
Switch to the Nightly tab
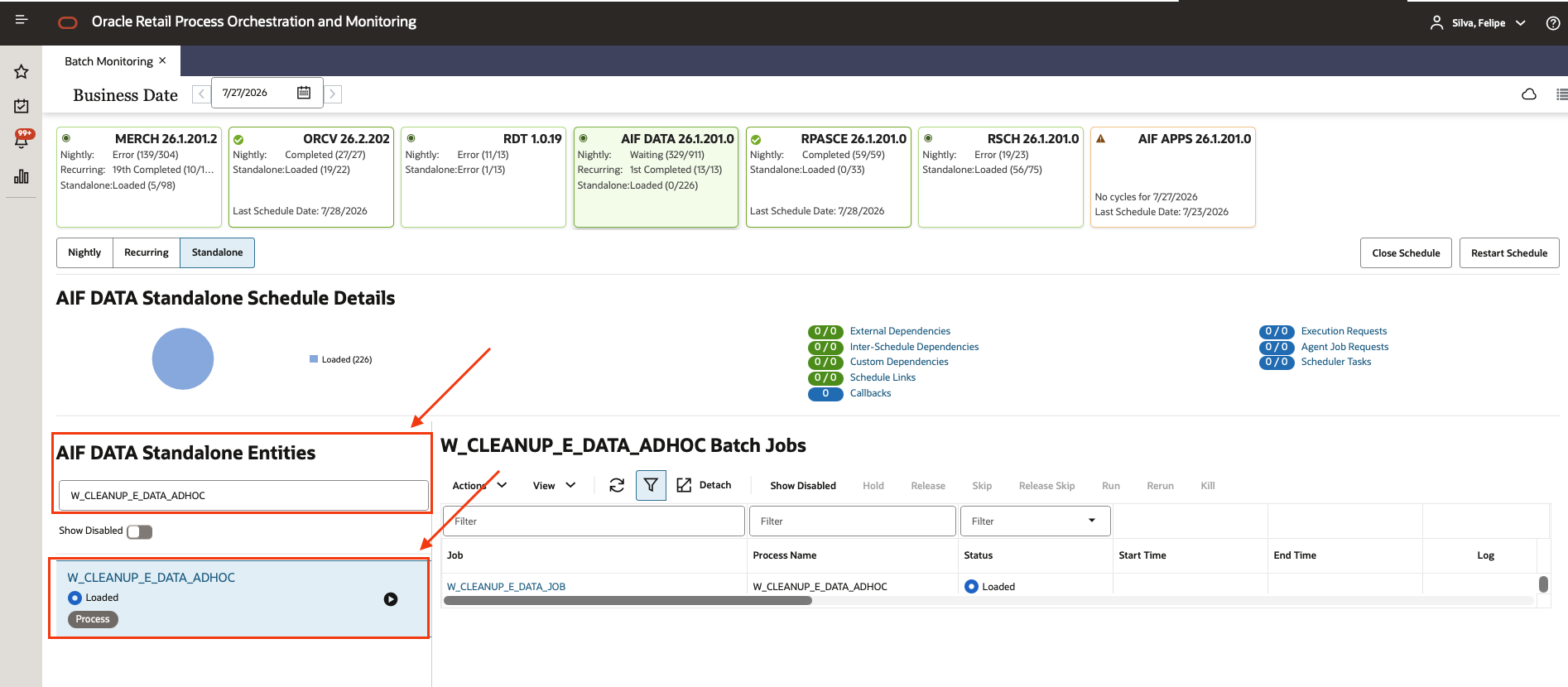(x=84, y=252)
